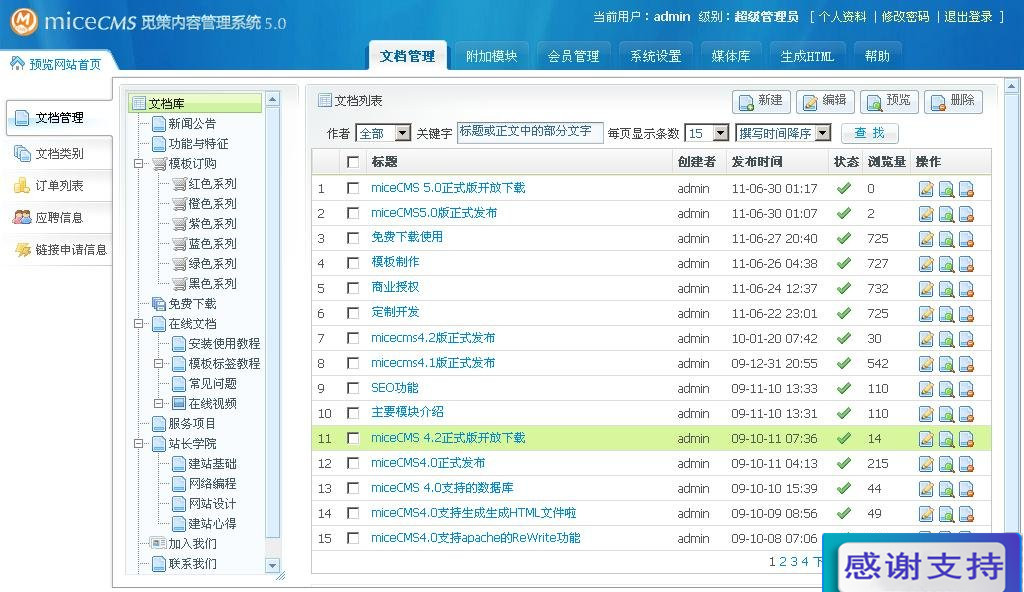Image resolution: width=1024 pixels, height=592 pixels.
Task: Click preview icon for miceCMS5.0版正式发布 row
Action: click(x=946, y=214)
